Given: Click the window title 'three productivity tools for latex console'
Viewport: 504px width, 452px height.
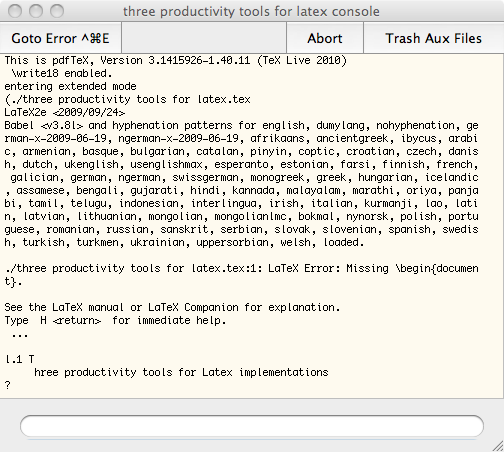Looking at the screenshot, I should (x=251, y=11).
